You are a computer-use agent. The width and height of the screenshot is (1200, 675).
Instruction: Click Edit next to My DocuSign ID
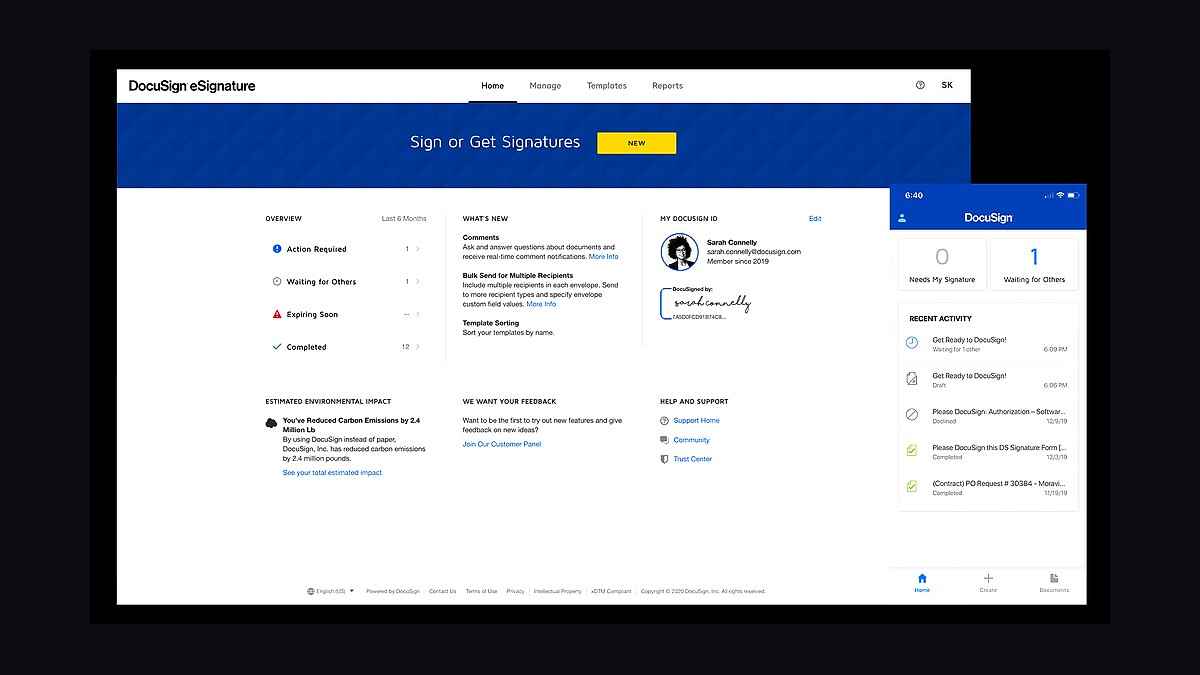click(x=815, y=218)
